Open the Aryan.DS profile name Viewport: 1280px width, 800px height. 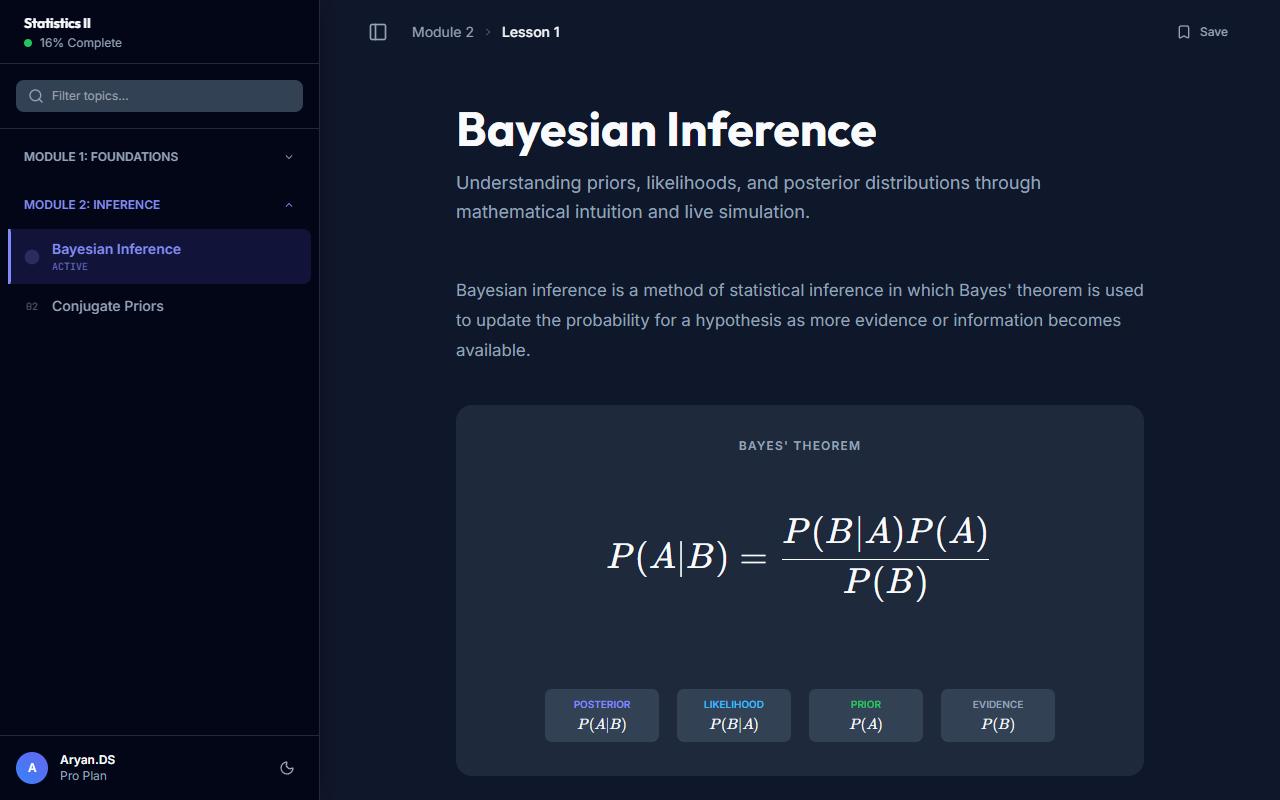(87, 760)
